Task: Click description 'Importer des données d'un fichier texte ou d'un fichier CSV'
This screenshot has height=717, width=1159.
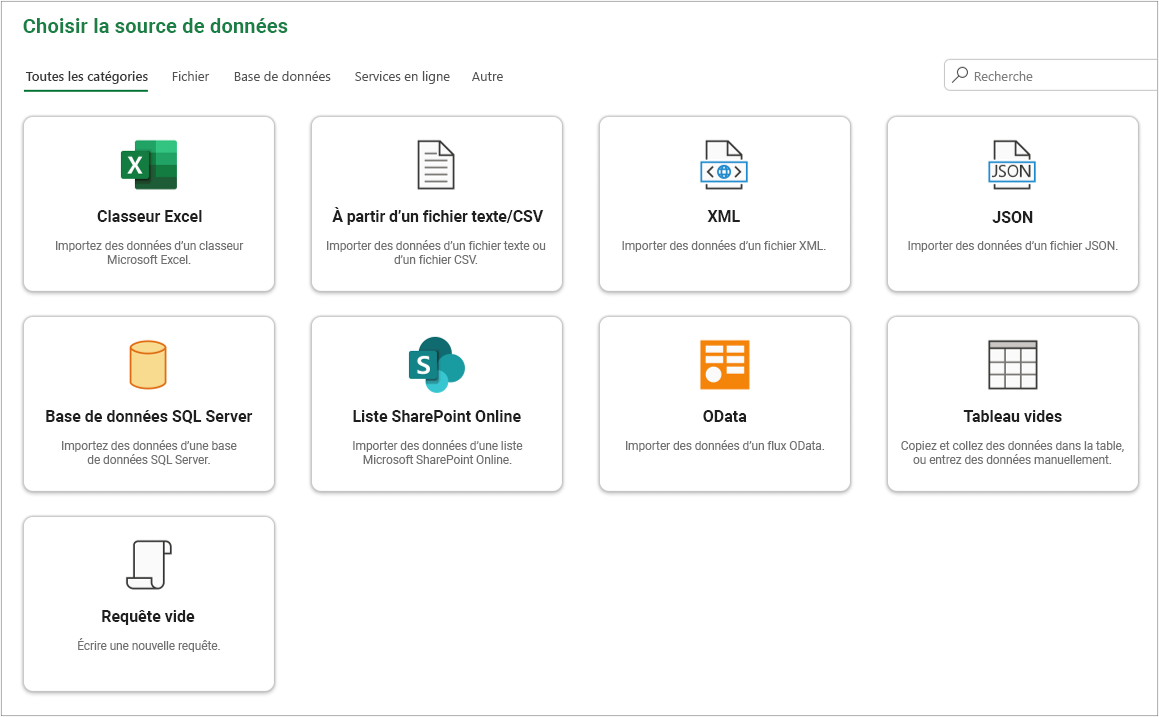Action: pos(436,253)
